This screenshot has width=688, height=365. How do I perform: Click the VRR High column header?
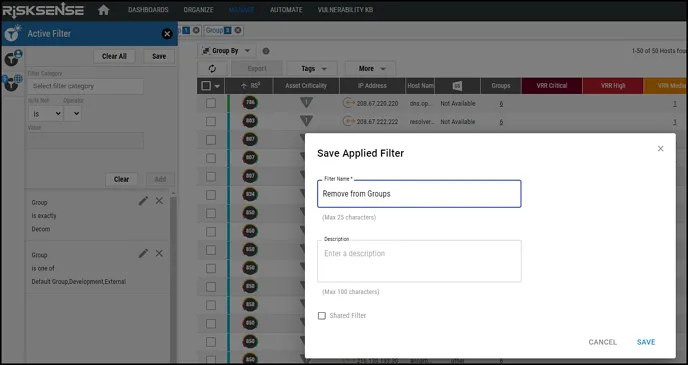click(613, 86)
